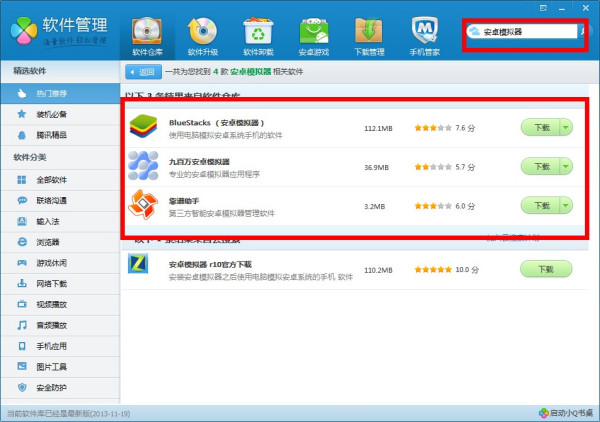Select 视频播放 category

point(60,304)
